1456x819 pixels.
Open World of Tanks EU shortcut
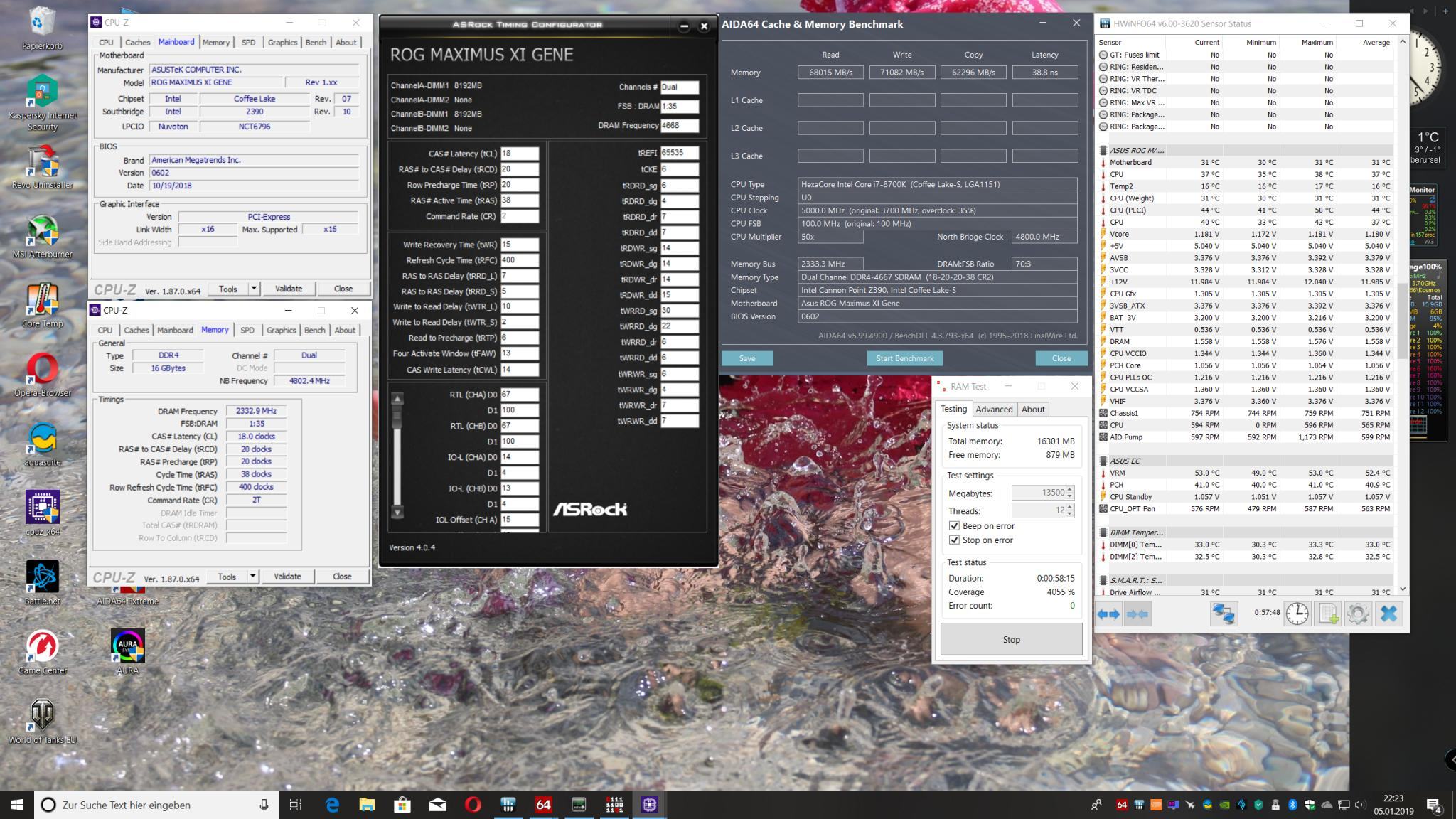[x=43, y=722]
